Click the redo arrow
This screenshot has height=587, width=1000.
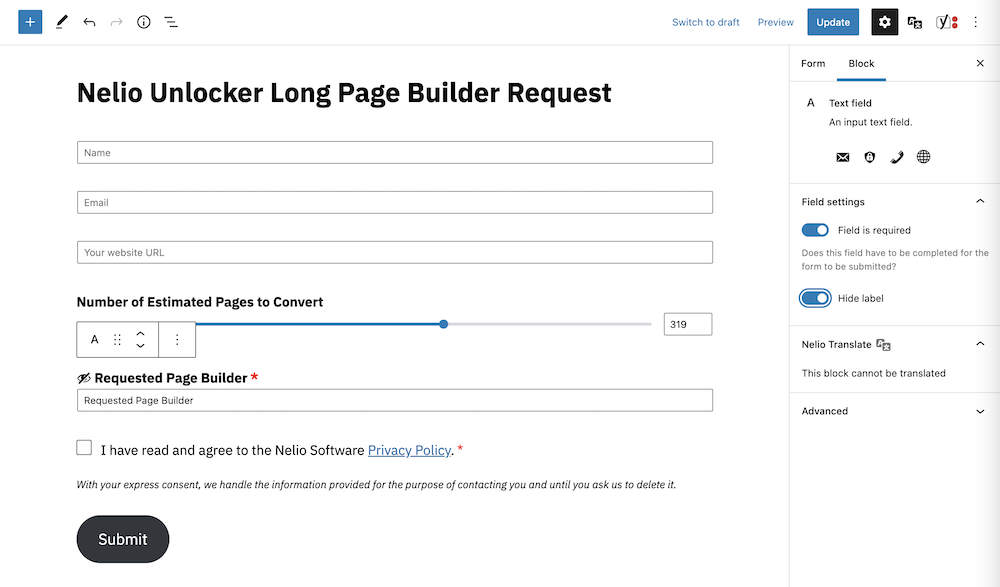pos(116,22)
